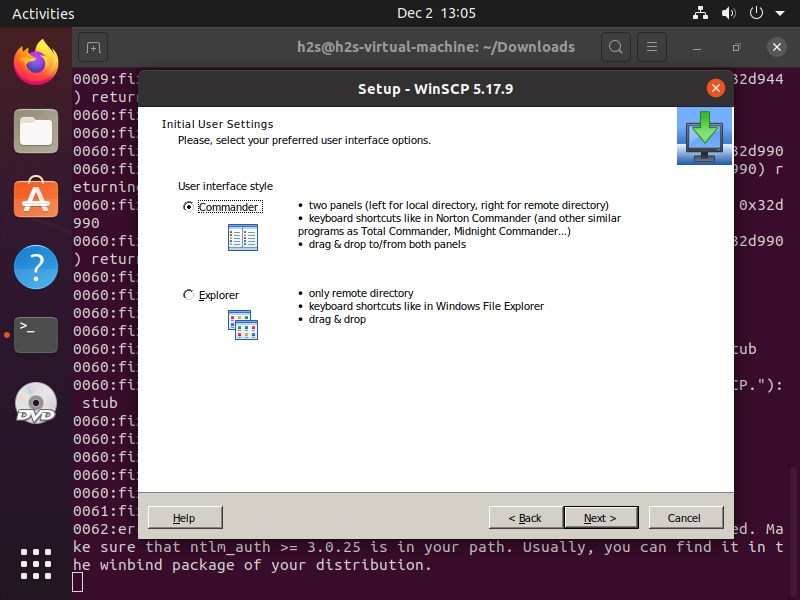800x600 pixels.
Task: Click the Help button
Action: tap(185, 518)
